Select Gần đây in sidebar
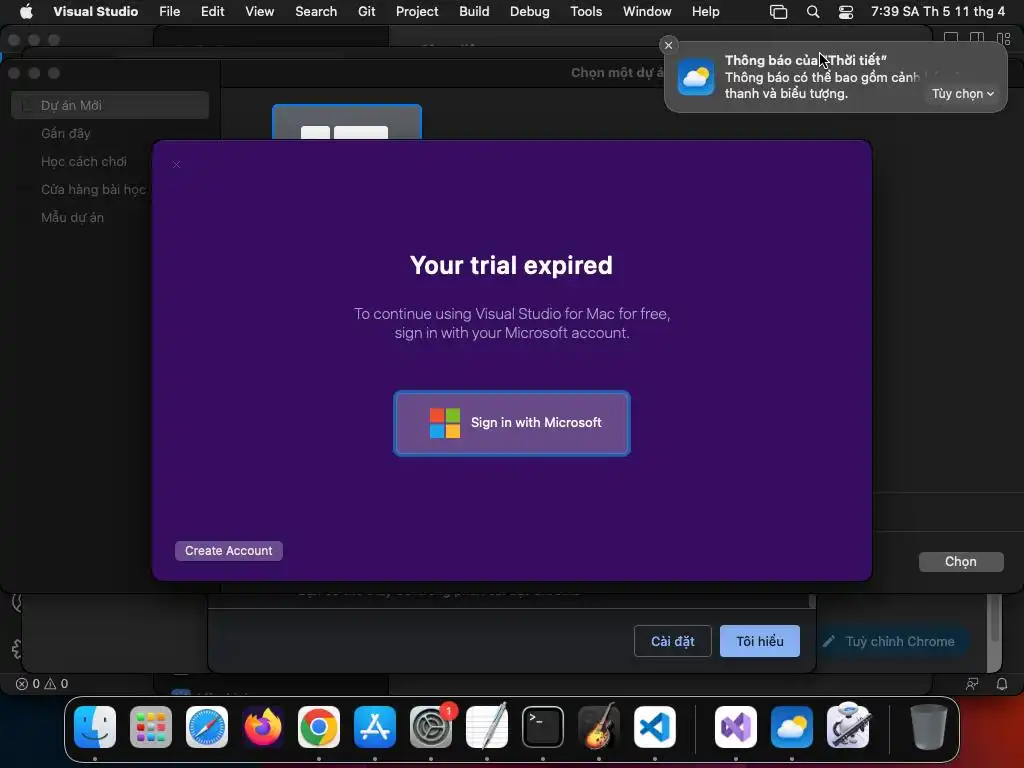1024x768 pixels. point(65,133)
